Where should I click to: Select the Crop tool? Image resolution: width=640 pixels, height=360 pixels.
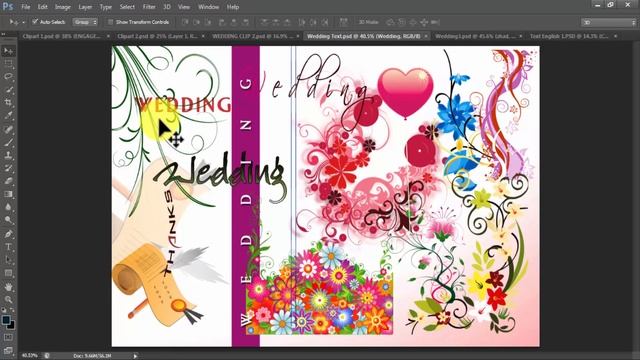pos(8,102)
